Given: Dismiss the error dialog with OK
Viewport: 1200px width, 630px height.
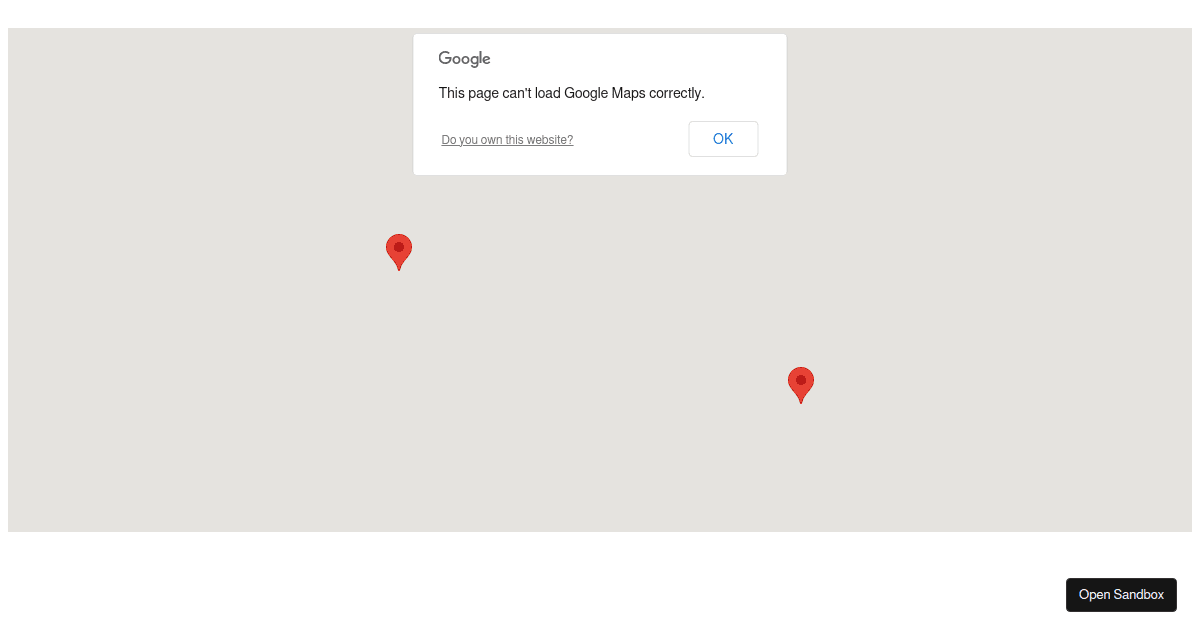Looking at the screenshot, I should [x=723, y=139].
